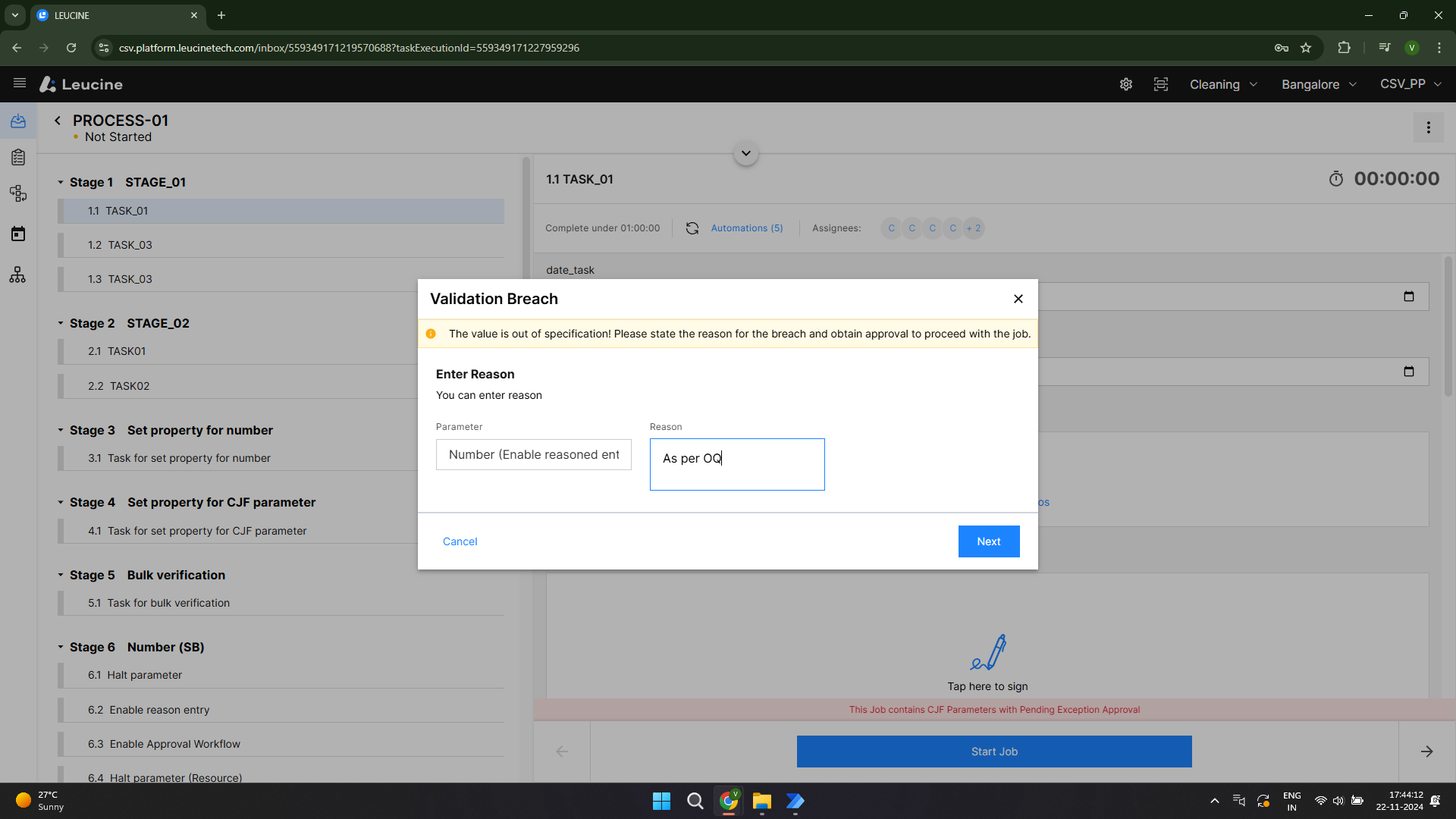The height and width of the screenshot is (819, 1456).
Task: Type in the Reason text field
Action: tap(736, 464)
